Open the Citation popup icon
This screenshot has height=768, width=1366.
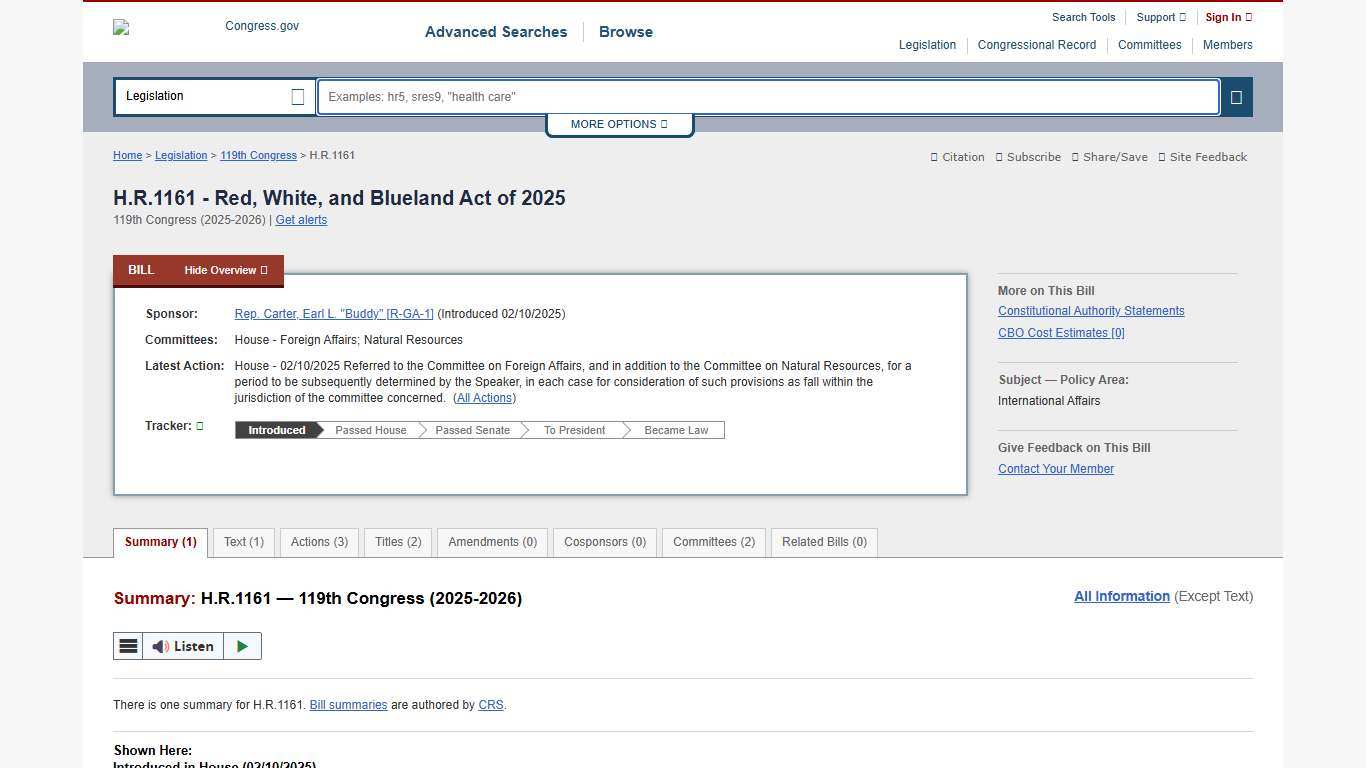click(932, 157)
